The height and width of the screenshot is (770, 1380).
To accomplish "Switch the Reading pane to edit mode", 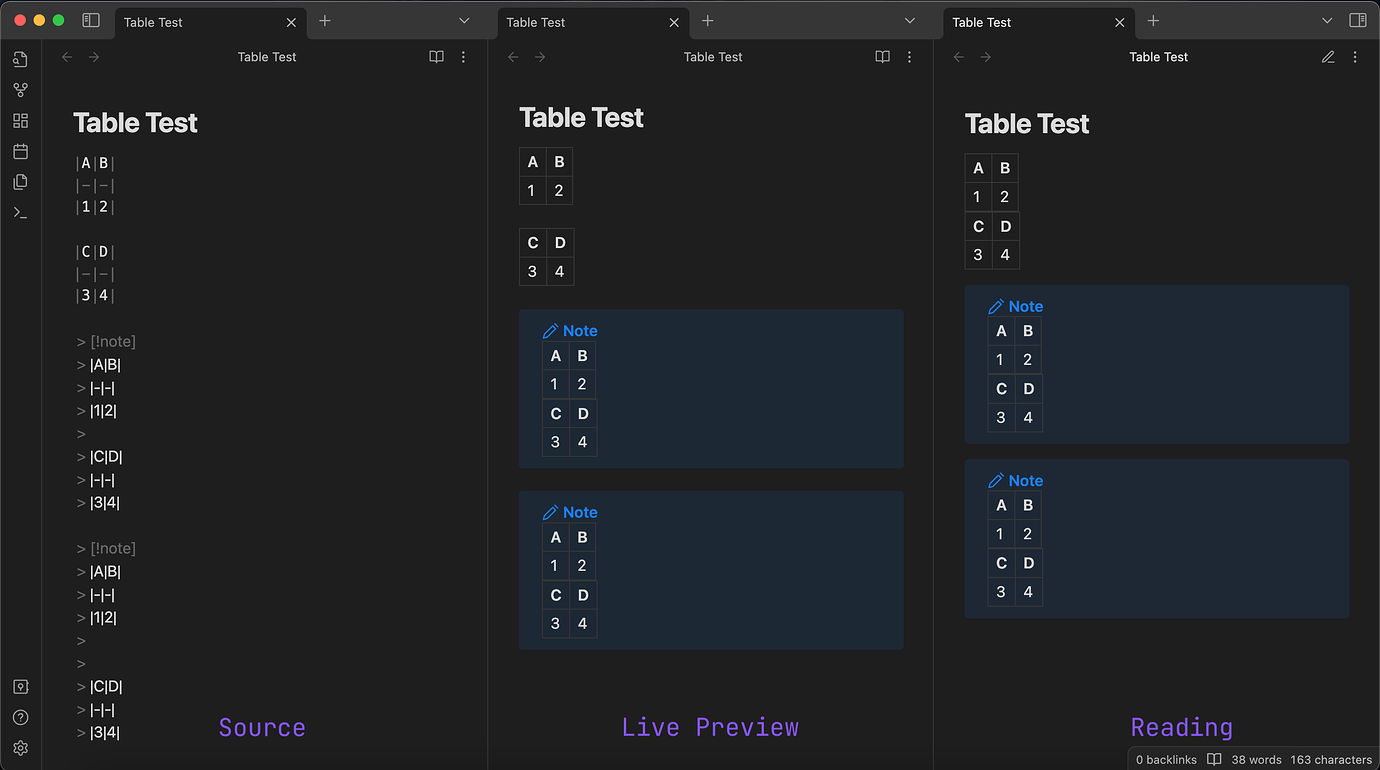I will (x=1328, y=57).
